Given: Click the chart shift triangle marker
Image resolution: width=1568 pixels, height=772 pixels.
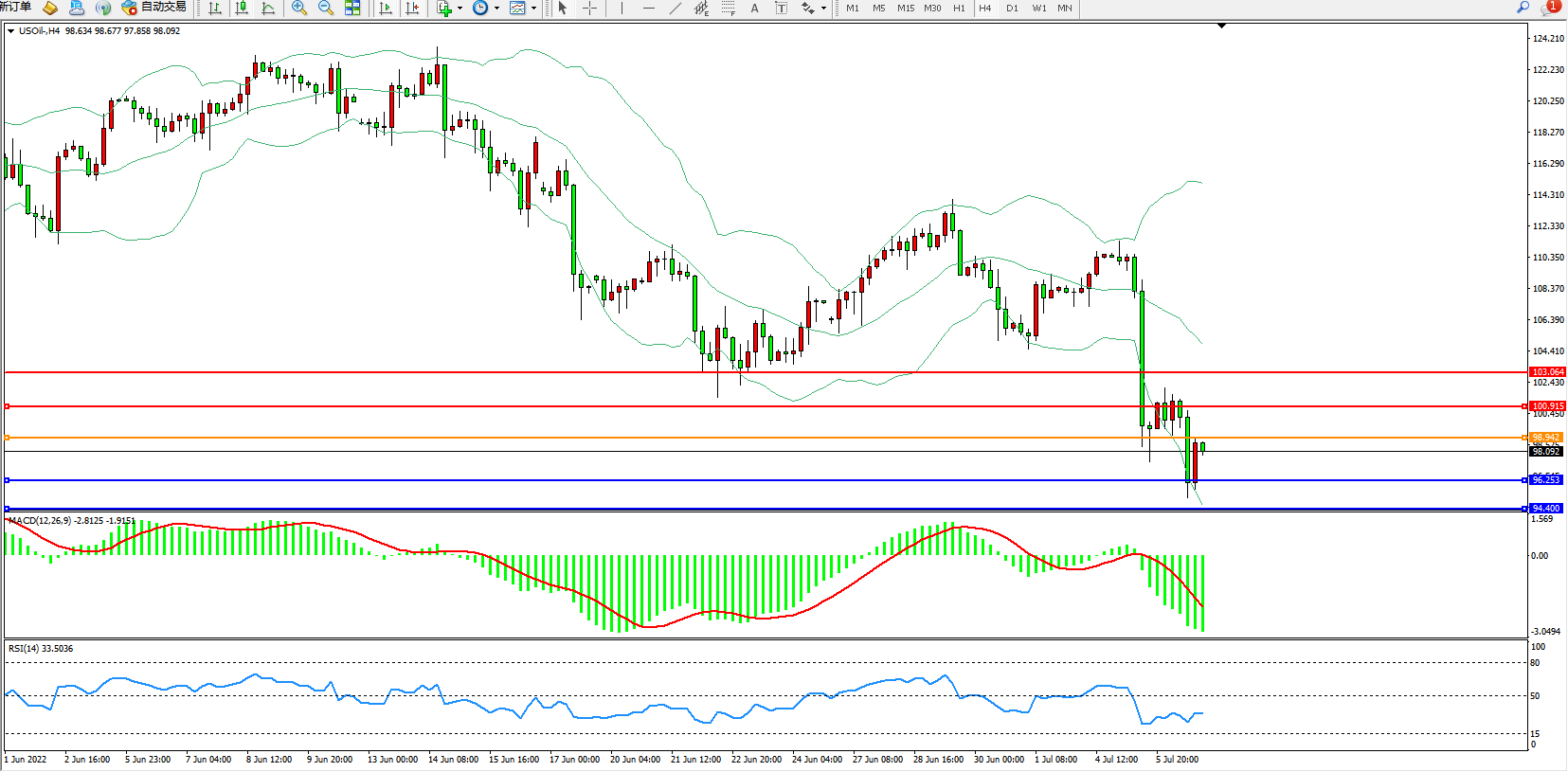Looking at the screenshot, I should pos(1221,26).
